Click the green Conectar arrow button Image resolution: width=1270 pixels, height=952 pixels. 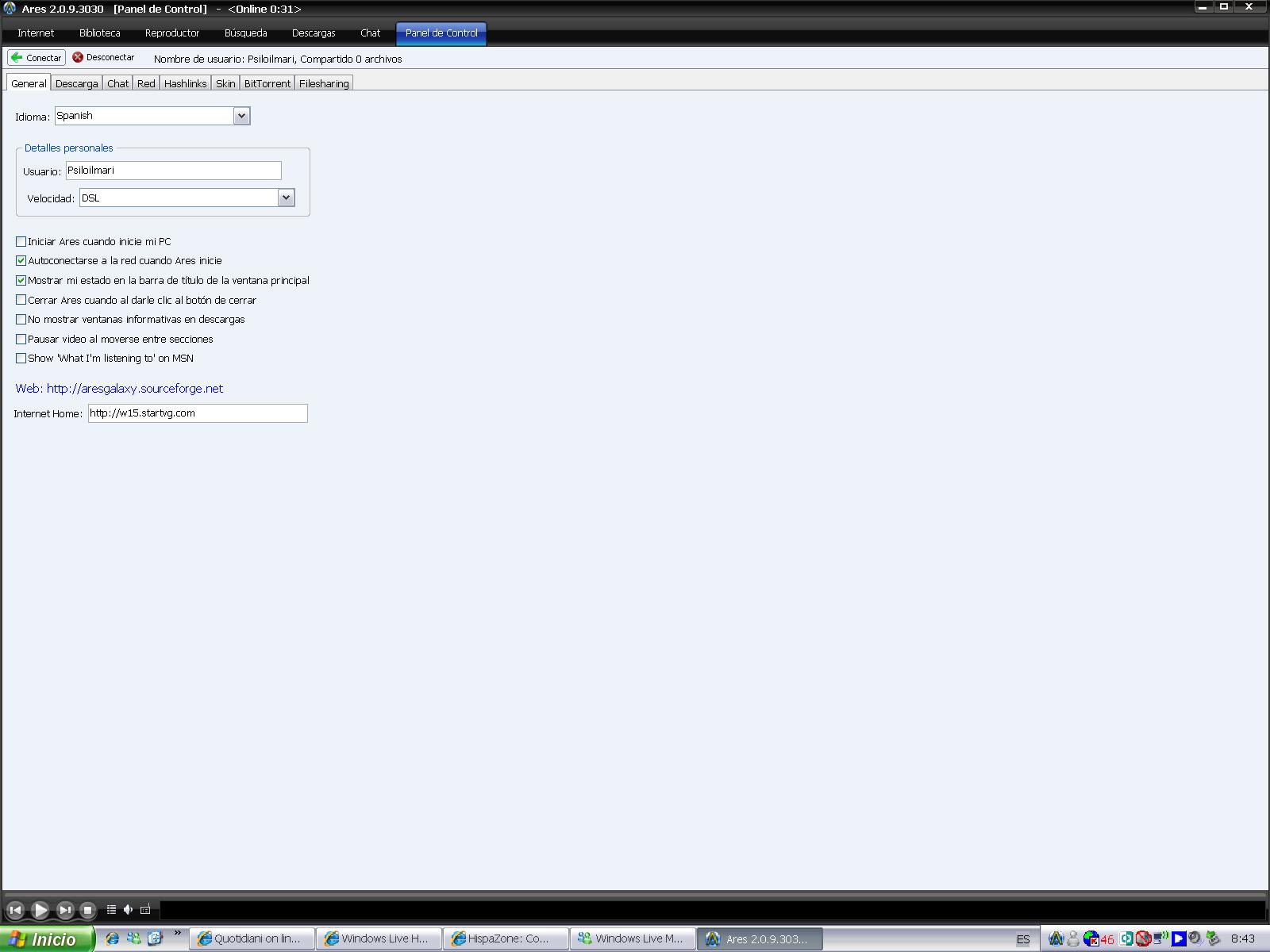tap(36, 58)
